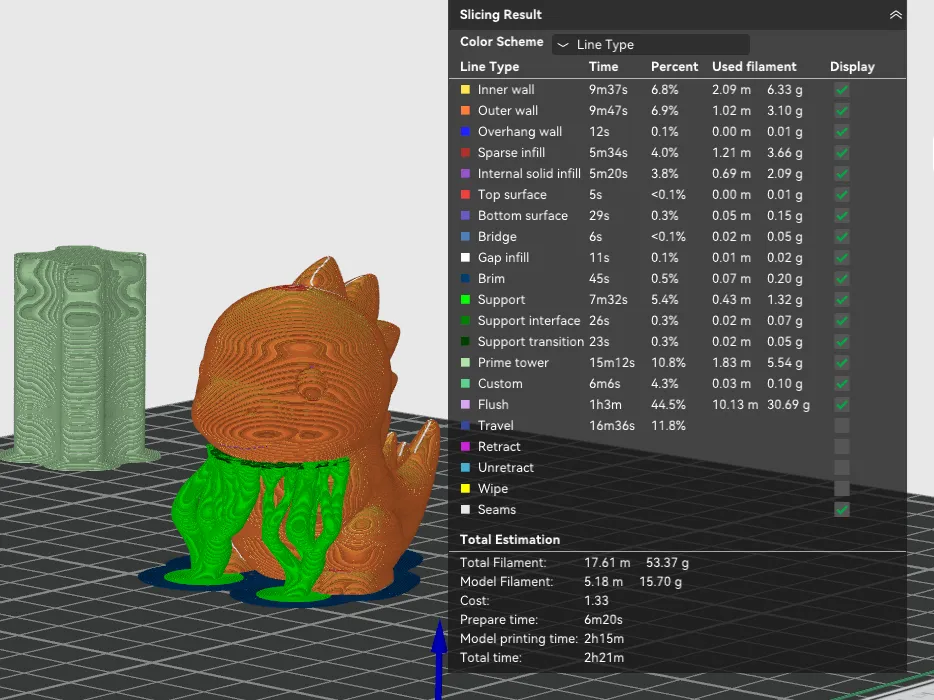
Task: Click the Cost value 1.33
Action: [x=596, y=601]
